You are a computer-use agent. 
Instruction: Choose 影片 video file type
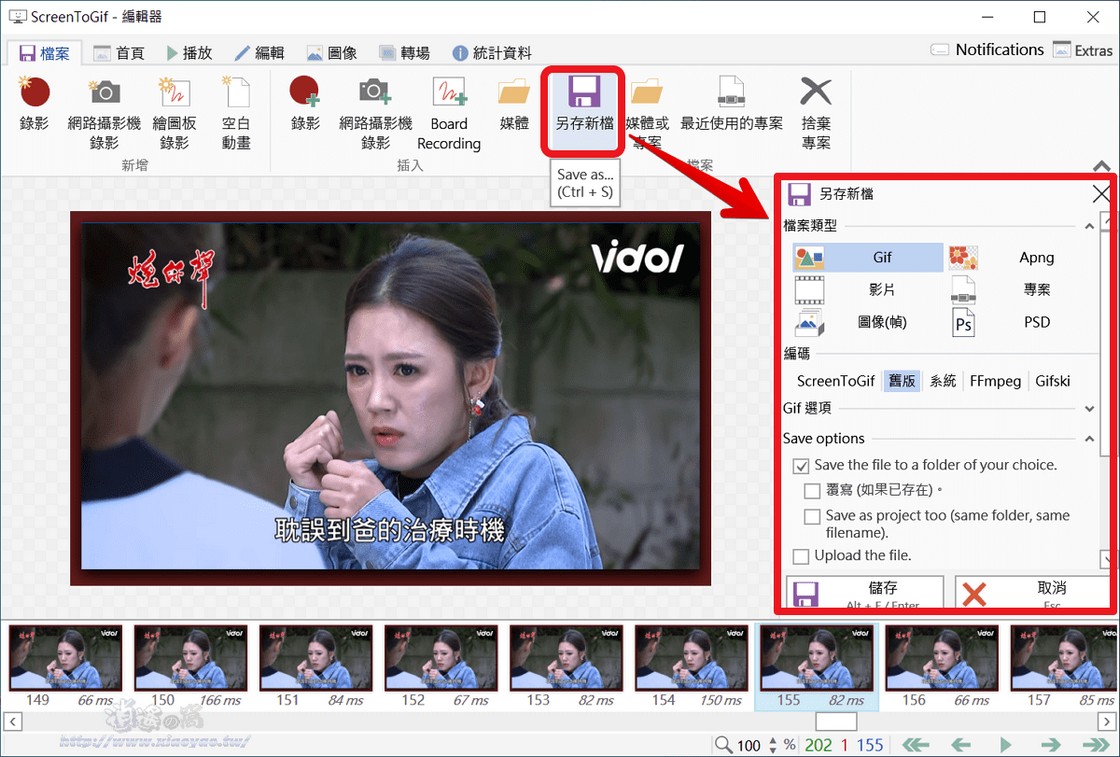(x=868, y=289)
